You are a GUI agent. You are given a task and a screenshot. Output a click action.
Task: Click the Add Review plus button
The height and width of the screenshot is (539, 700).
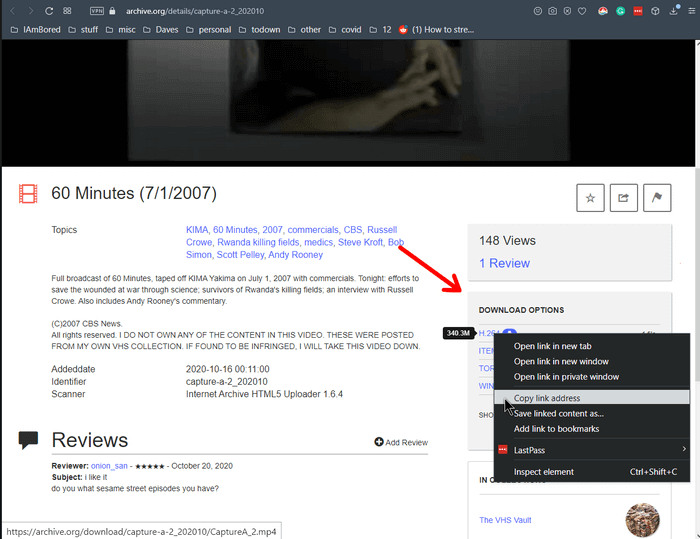401,442
